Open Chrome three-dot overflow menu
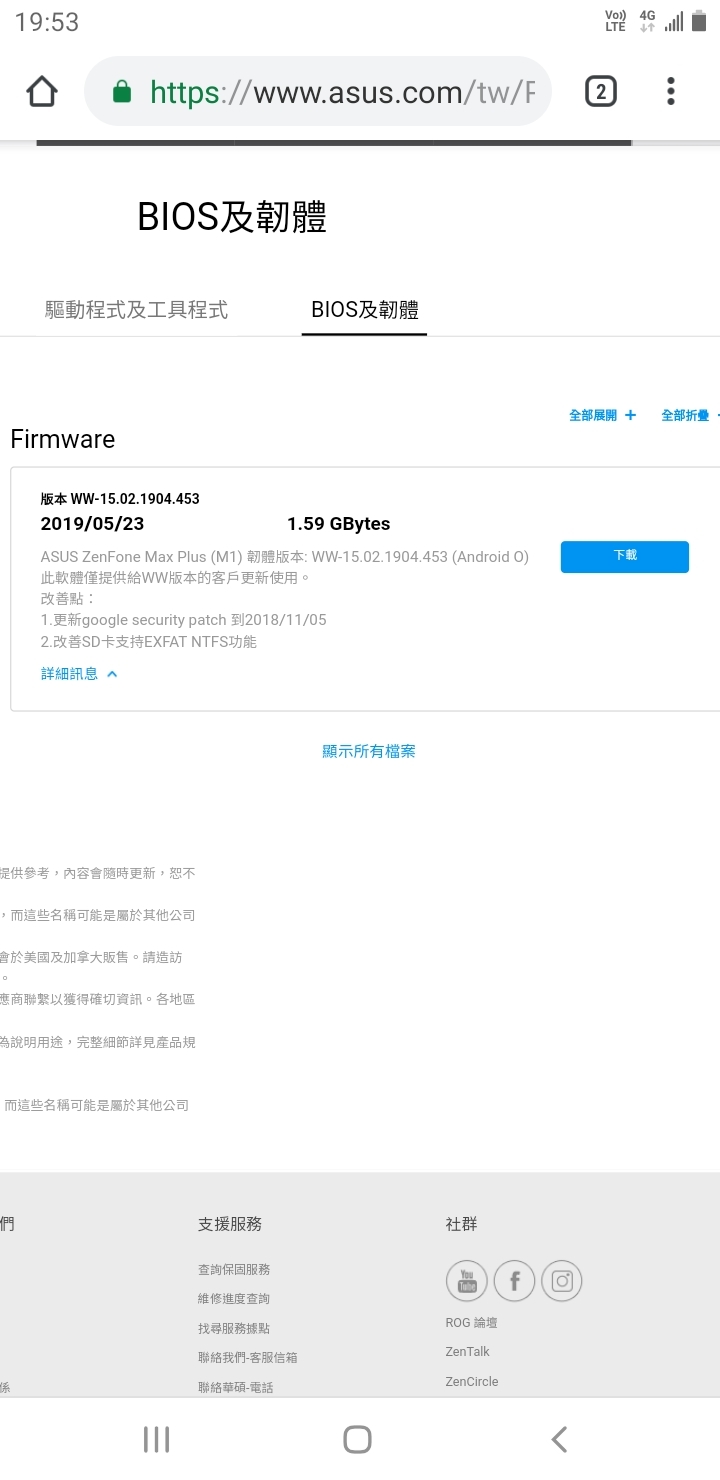This screenshot has width=720, height=1480. tap(671, 92)
